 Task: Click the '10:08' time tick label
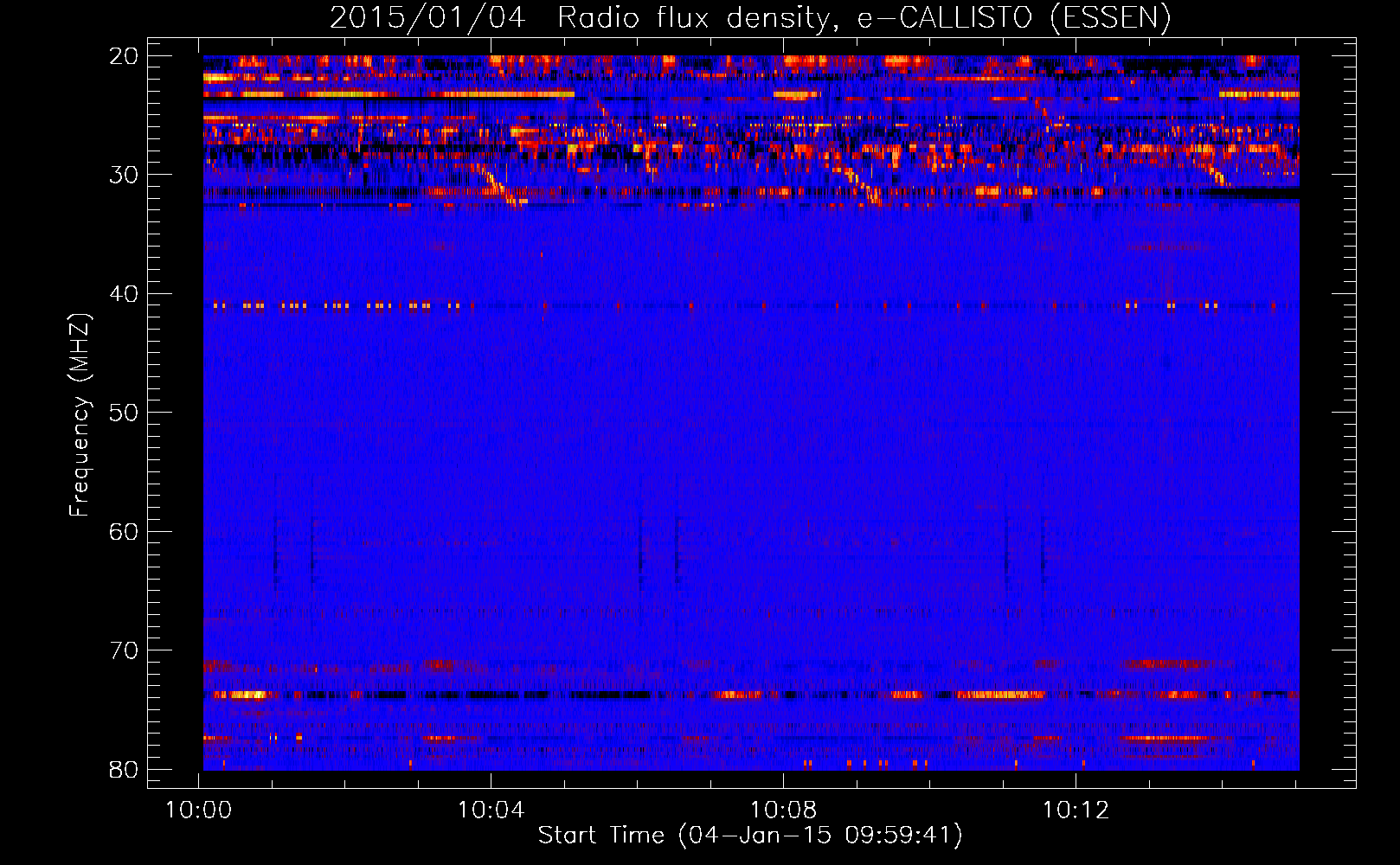pyautogui.click(x=783, y=811)
